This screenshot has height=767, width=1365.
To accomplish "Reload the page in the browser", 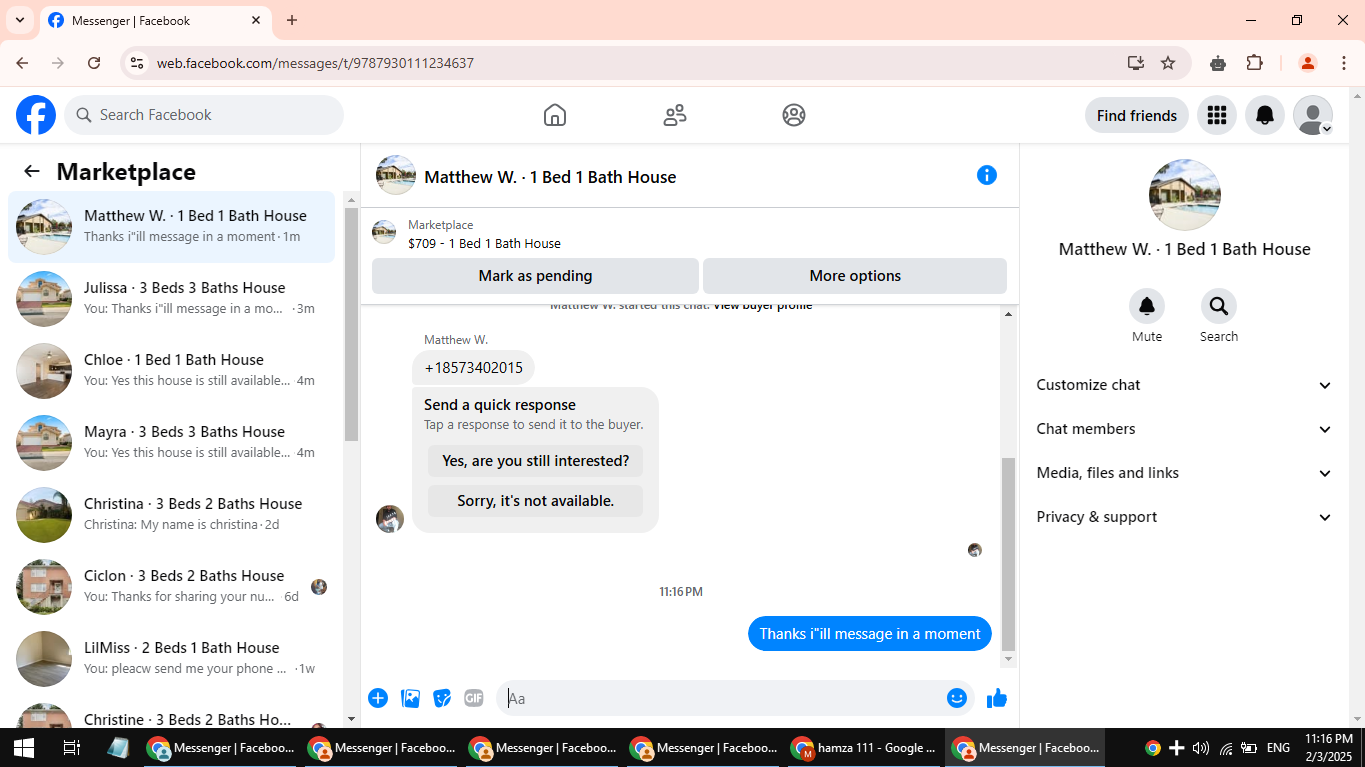I will [x=94, y=63].
